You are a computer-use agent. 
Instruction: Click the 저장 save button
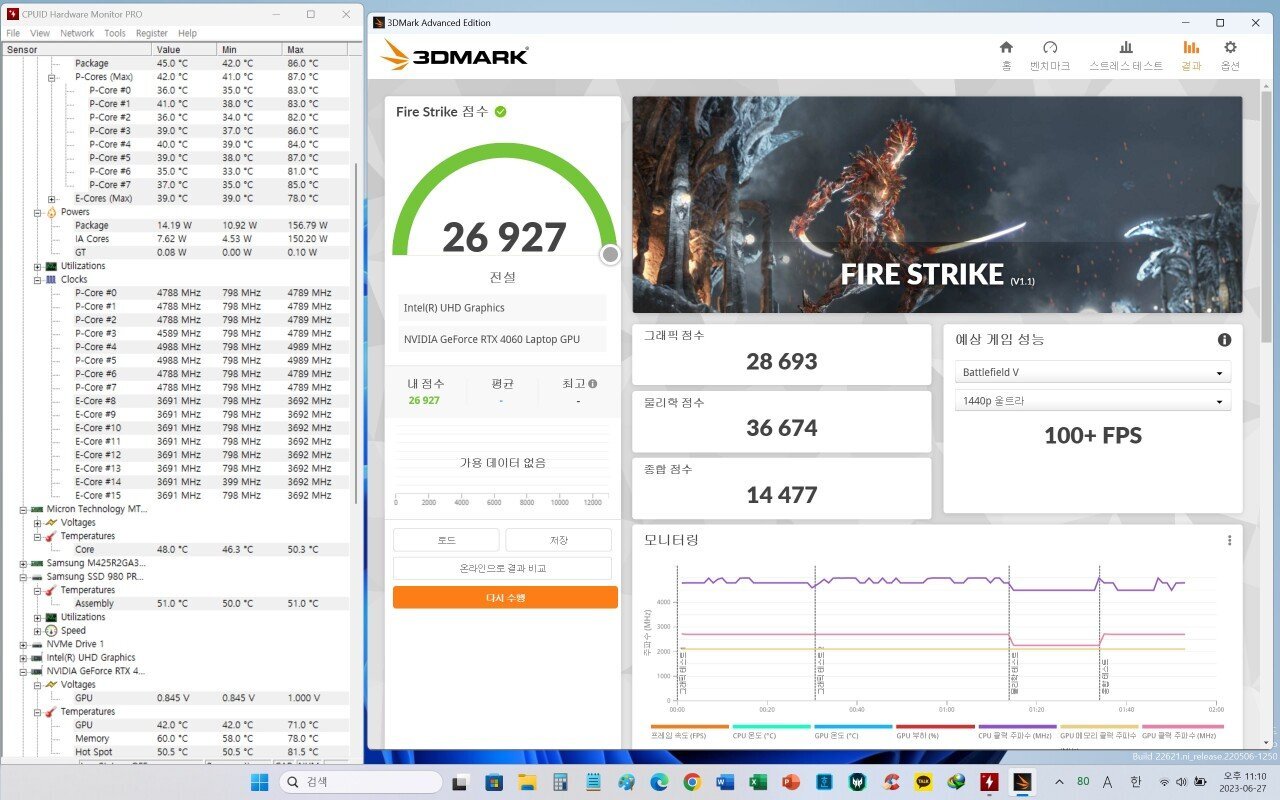(558, 540)
